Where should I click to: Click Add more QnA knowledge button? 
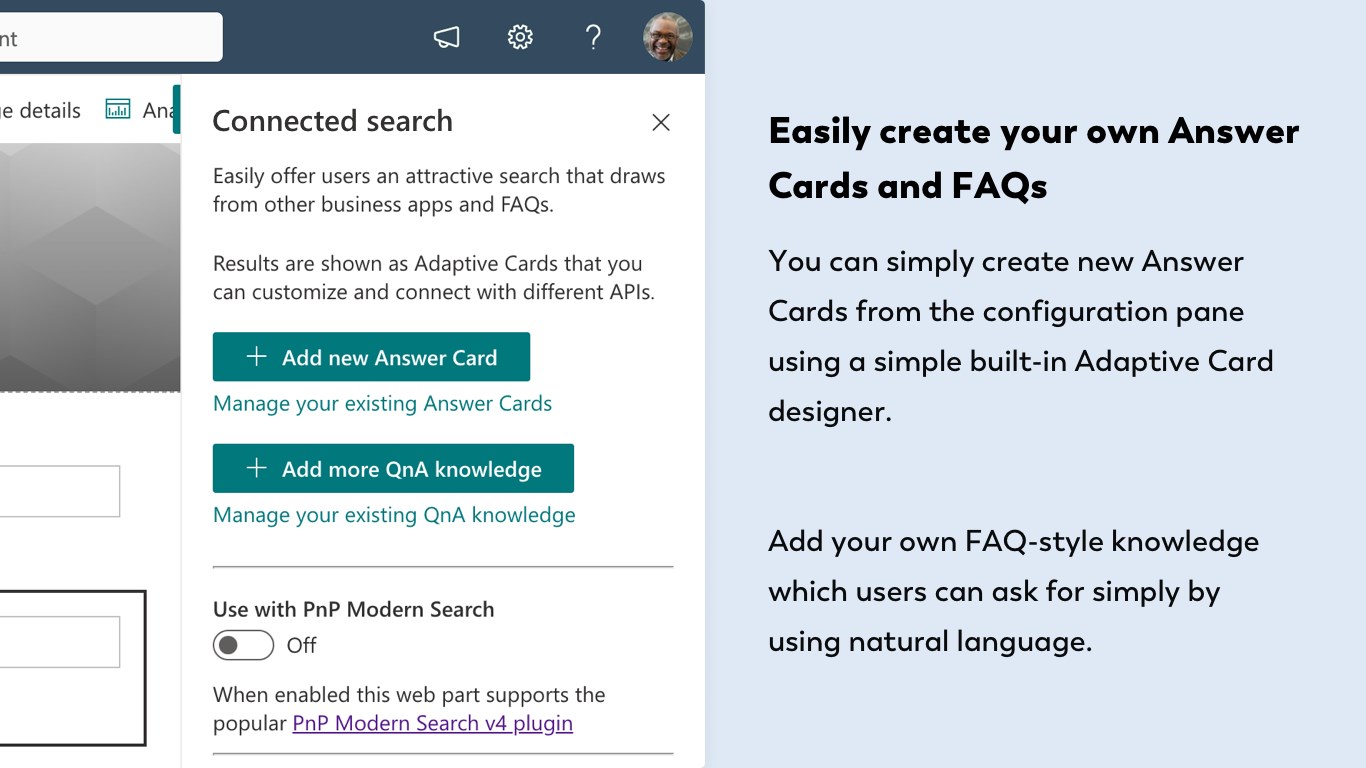coord(393,469)
